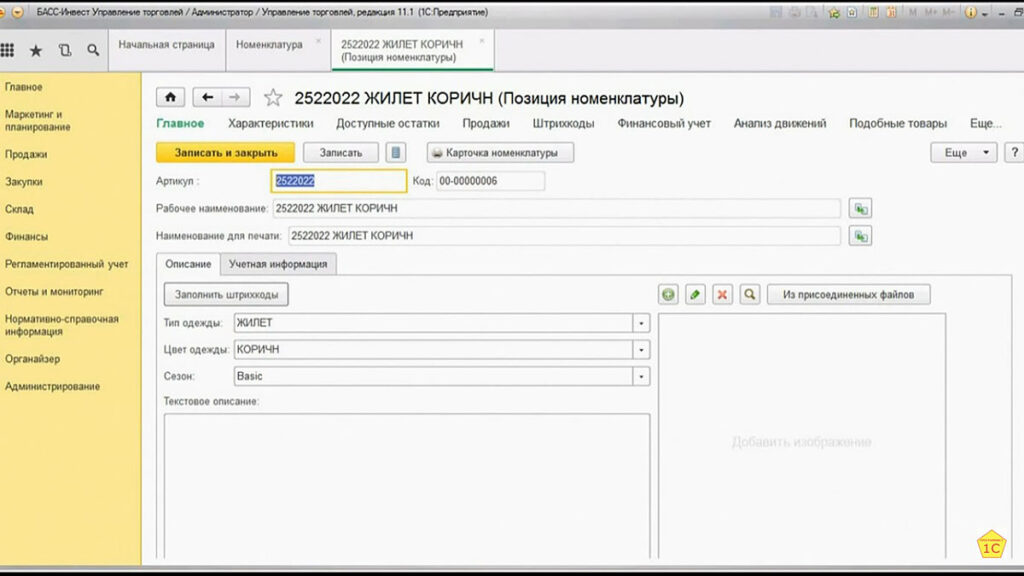The height and width of the screenshot is (576, 1024).
Task: Open the Еще dropdown button
Action: tap(964, 152)
